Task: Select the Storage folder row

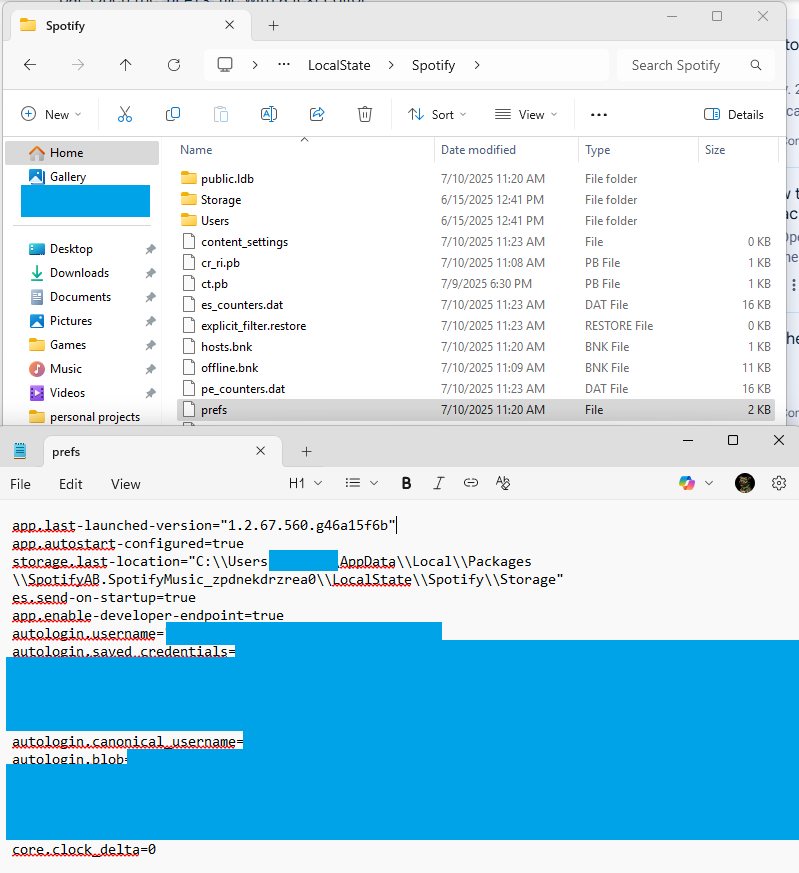Action: click(476, 200)
